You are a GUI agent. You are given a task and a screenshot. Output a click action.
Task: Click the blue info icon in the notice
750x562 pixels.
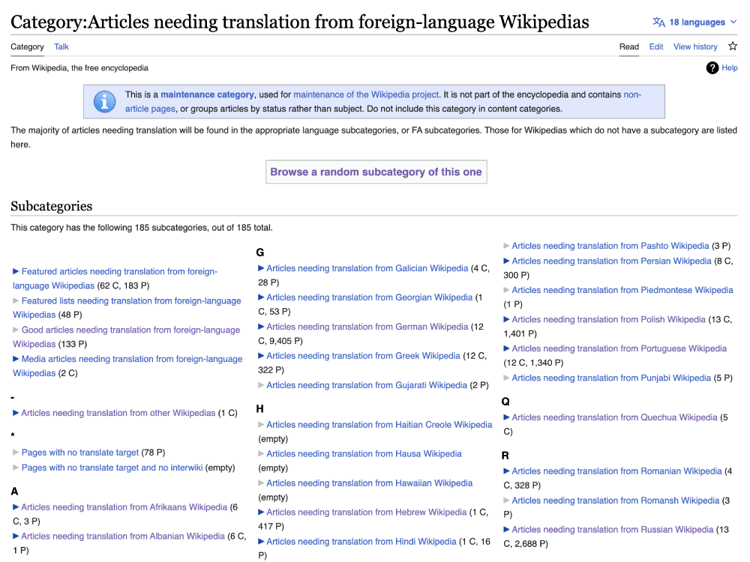click(x=104, y=101)
